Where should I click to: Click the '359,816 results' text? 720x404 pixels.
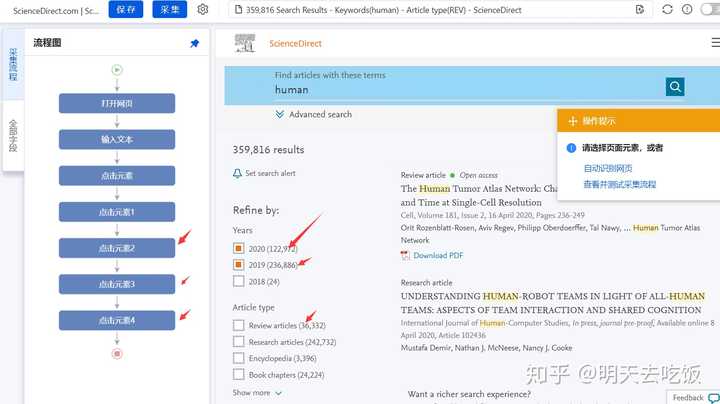pos(268,150)
